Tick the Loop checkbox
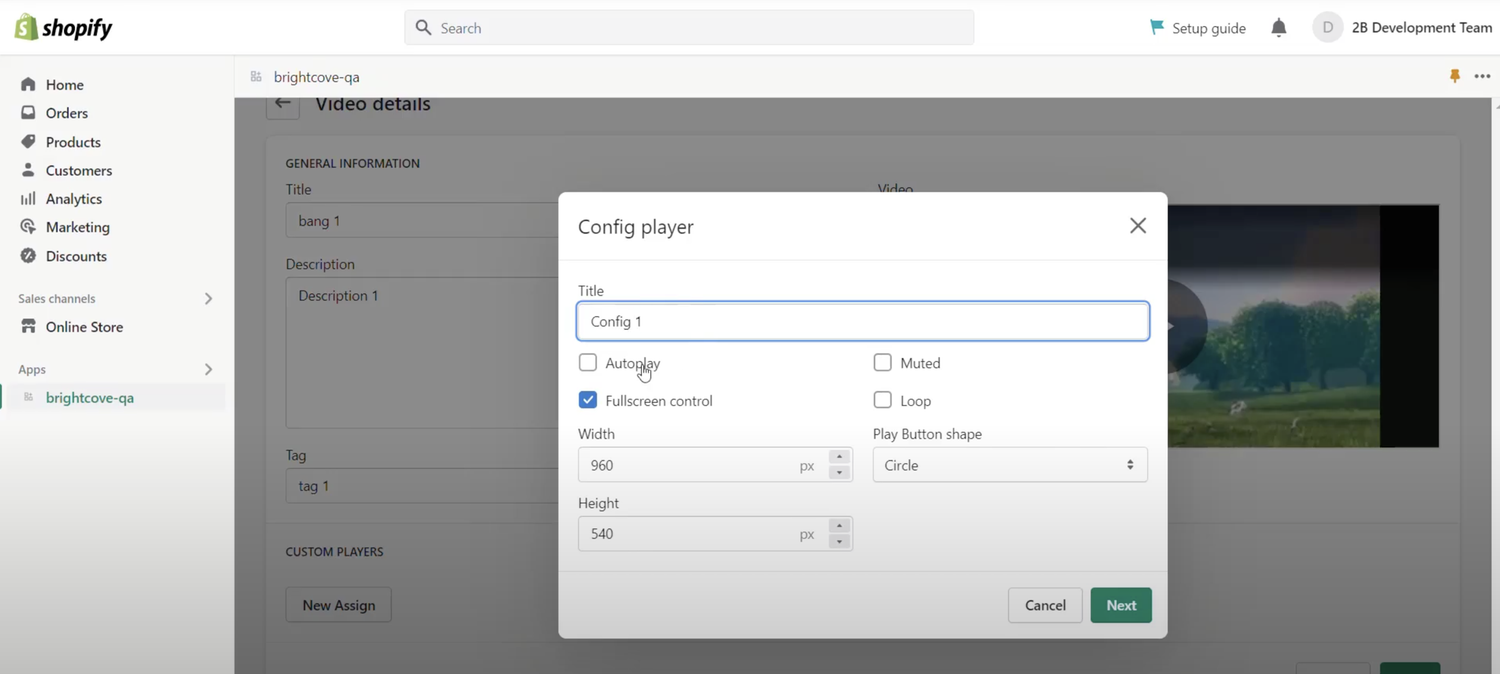Image resolution: width=1500 pixels, height=674 pixels. (882, 400)
